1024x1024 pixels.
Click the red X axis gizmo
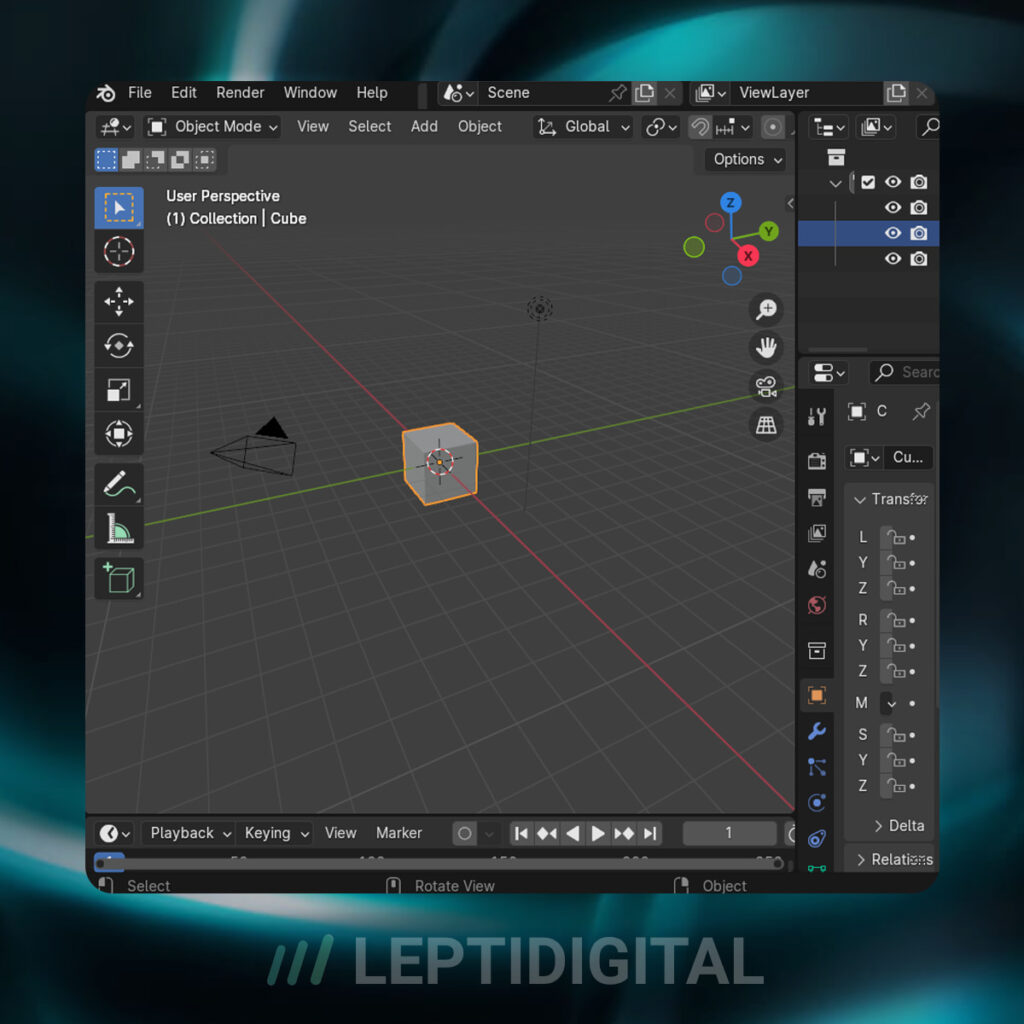point(748,256)
